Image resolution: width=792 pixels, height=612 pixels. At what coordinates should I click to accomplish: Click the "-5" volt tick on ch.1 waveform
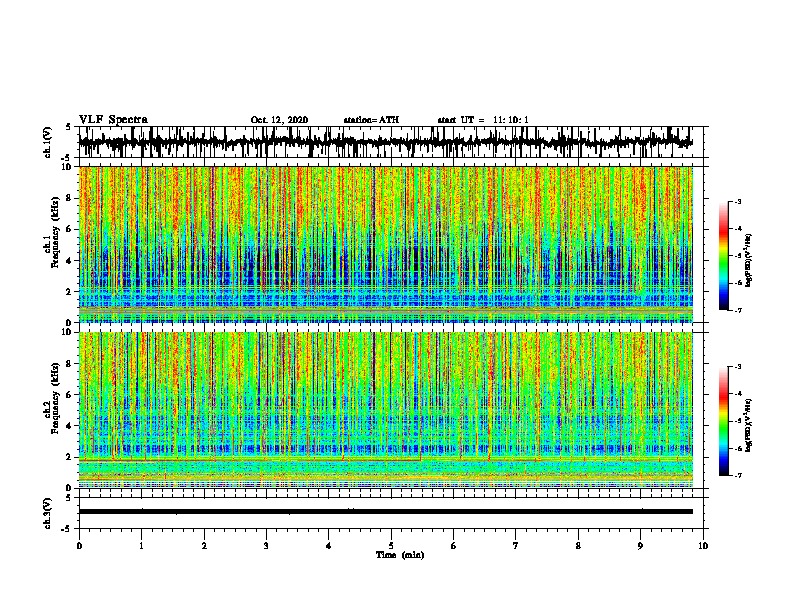[66, 158]
